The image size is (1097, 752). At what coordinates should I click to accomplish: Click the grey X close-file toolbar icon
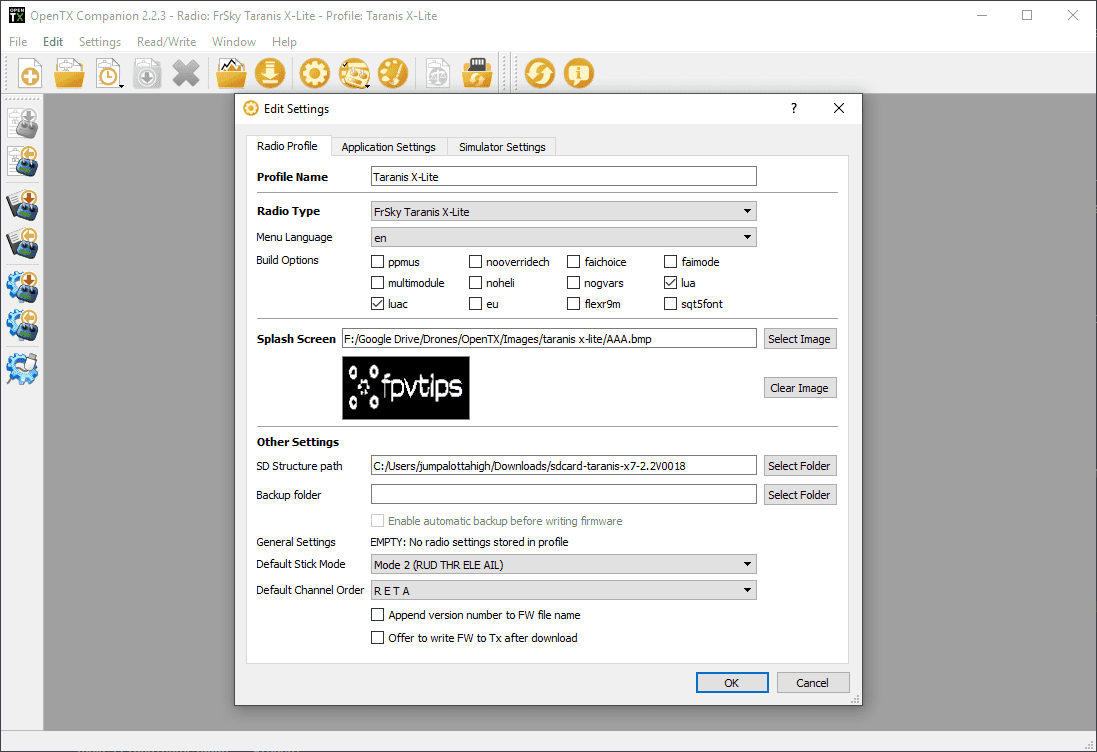(x=186, y=73)
